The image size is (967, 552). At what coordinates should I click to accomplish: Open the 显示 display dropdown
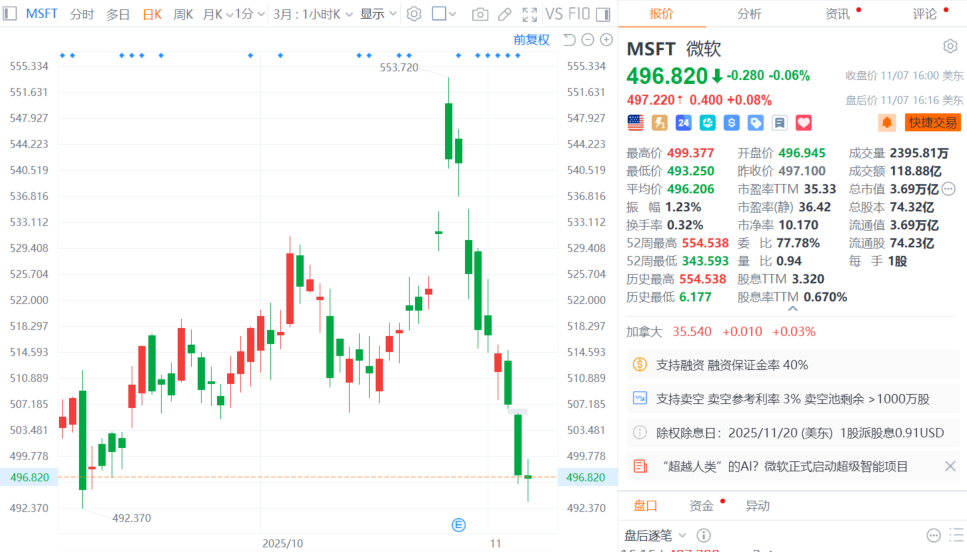(379, 14)
